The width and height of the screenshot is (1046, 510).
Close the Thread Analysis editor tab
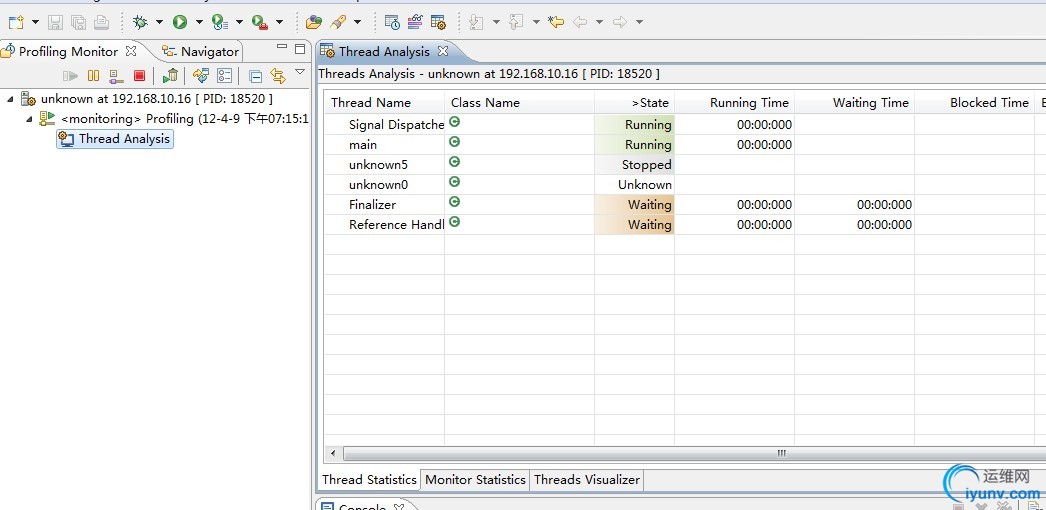(443, 51)
